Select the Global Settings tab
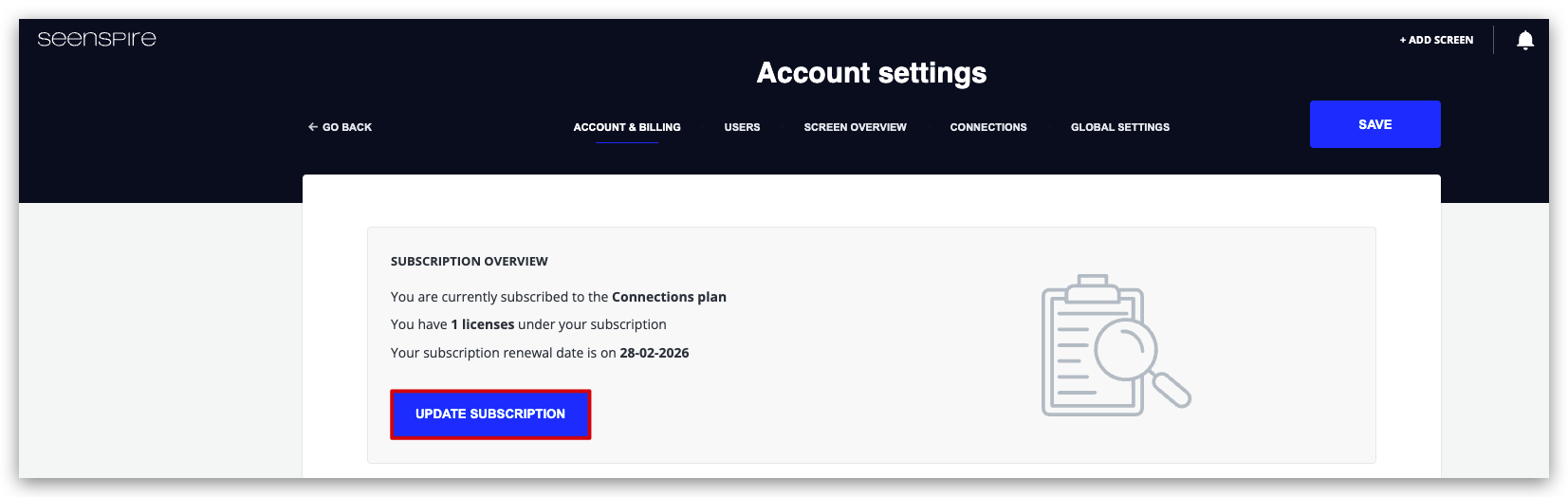This screenshot has width=1568, height=497. tap(1120, 127)
